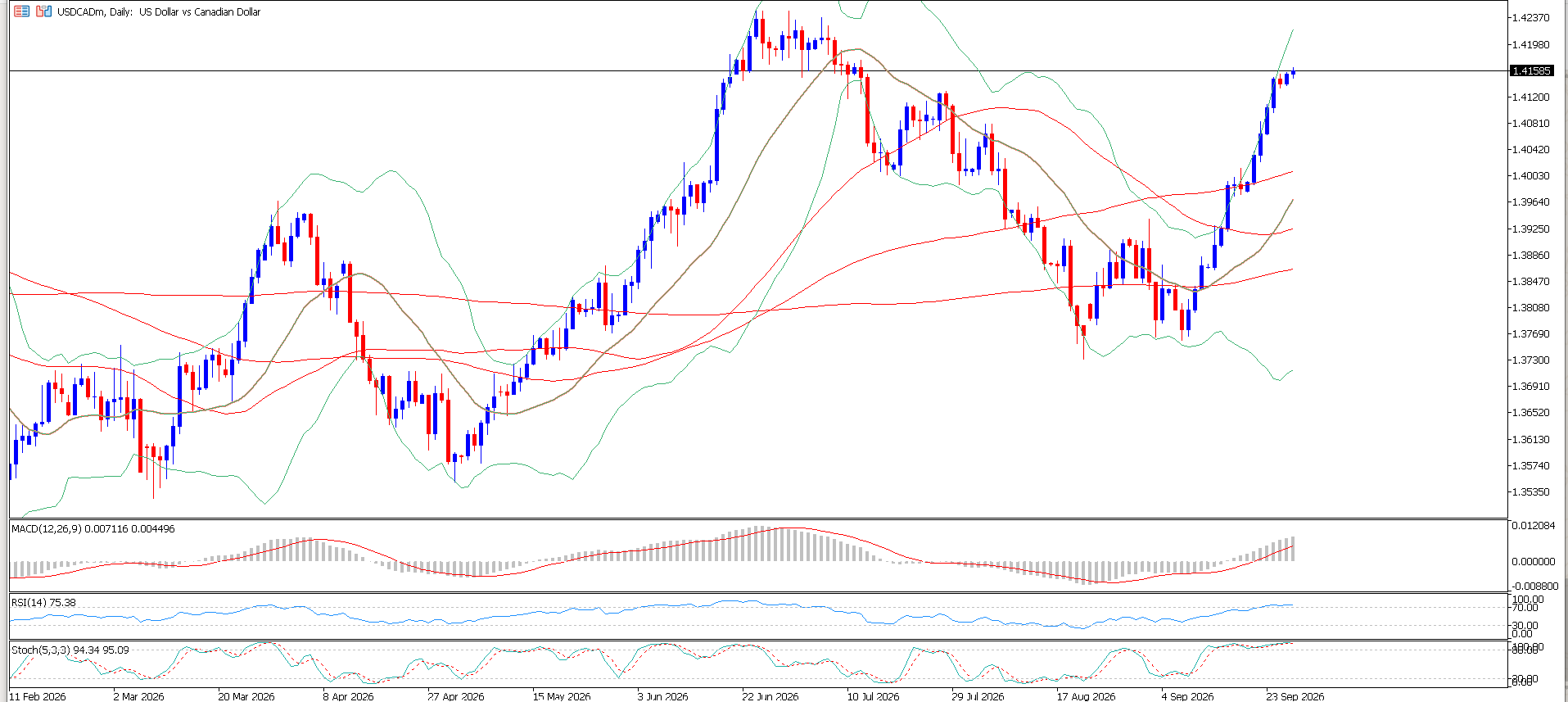Click the 3 Jun 2026 date label
Viewport: 1568px width, 702px height.
tap(663, 696)
